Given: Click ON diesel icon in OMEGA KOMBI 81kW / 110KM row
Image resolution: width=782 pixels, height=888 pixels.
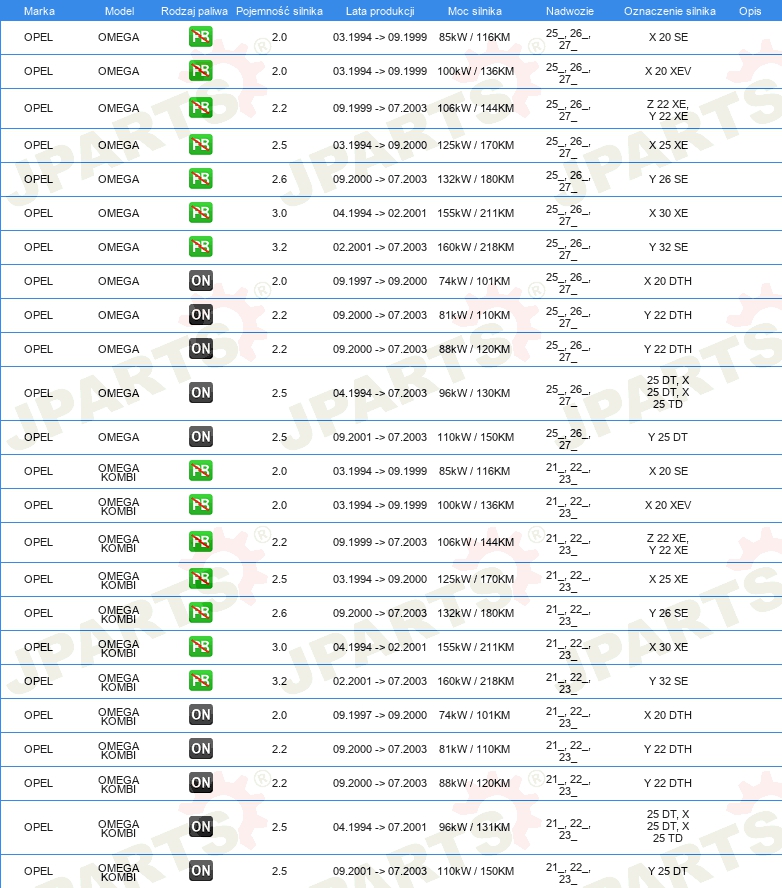Looking at the screenshot, I should 200,749.
